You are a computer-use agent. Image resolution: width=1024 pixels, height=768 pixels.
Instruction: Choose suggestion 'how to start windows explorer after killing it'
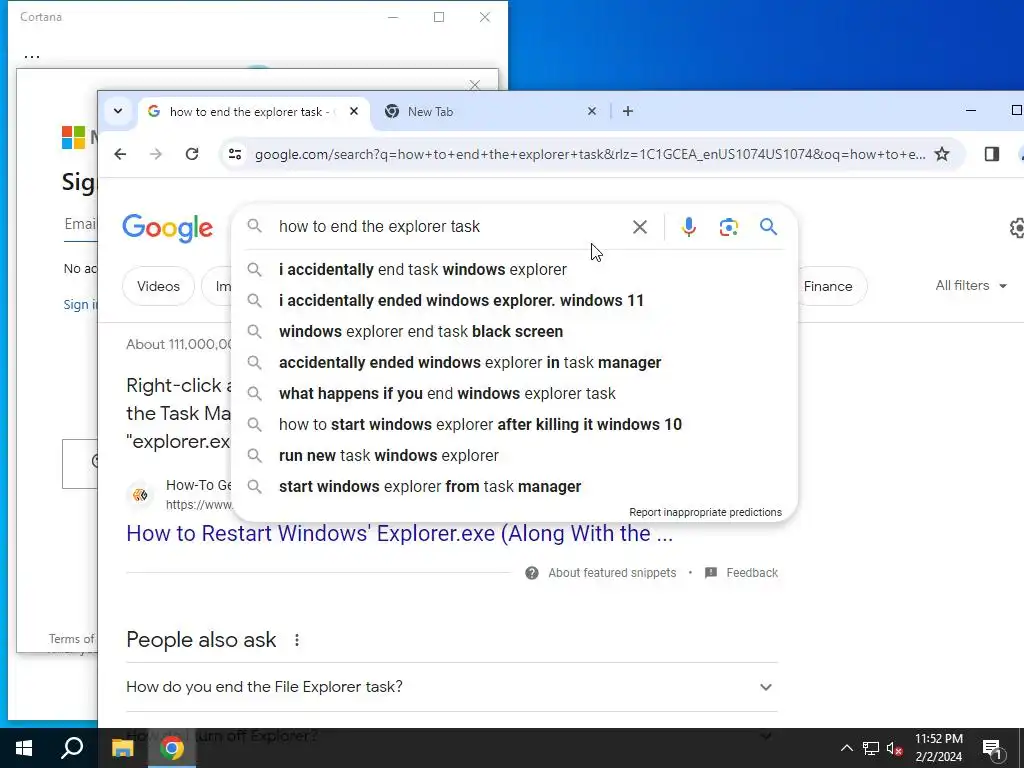coord(515,424)
